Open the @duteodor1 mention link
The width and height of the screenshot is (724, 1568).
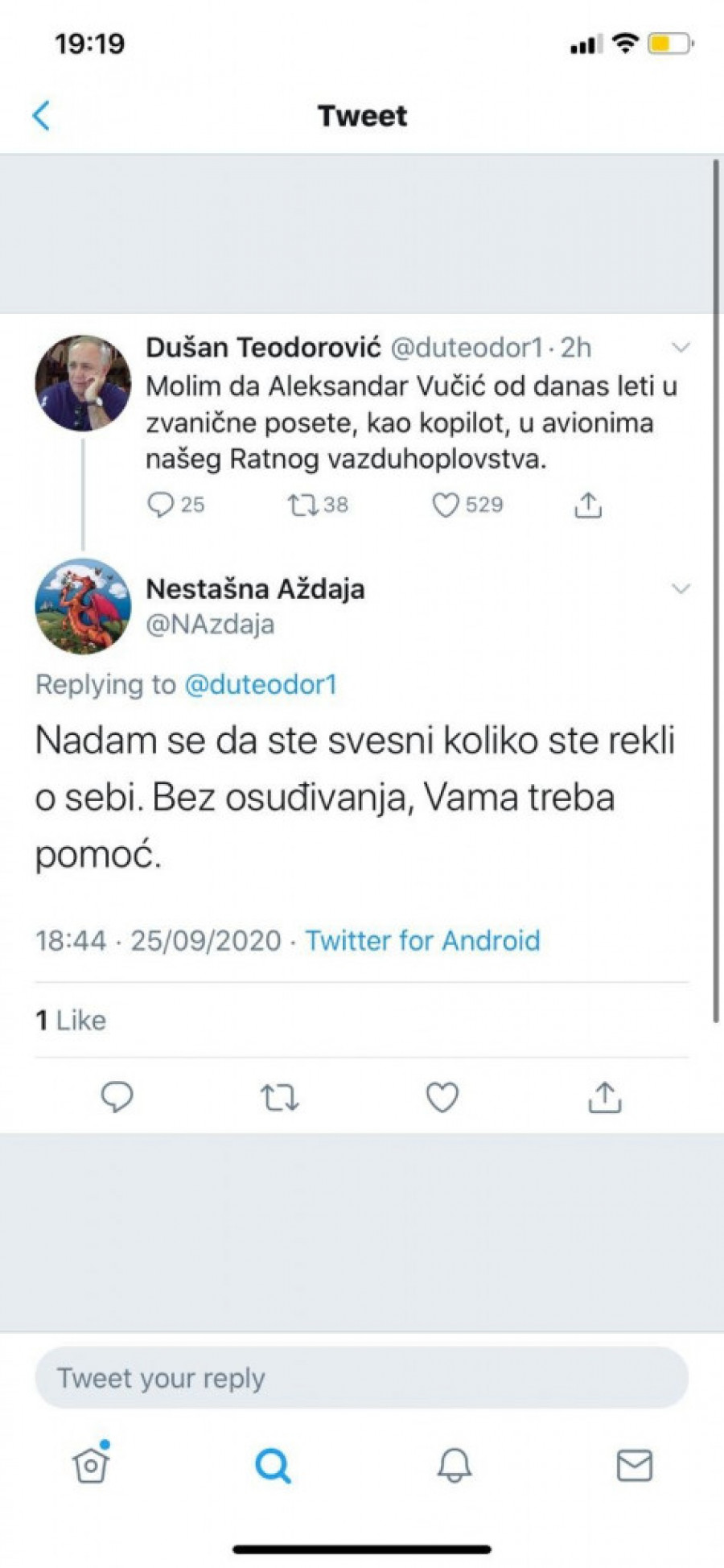click(261, 684)
